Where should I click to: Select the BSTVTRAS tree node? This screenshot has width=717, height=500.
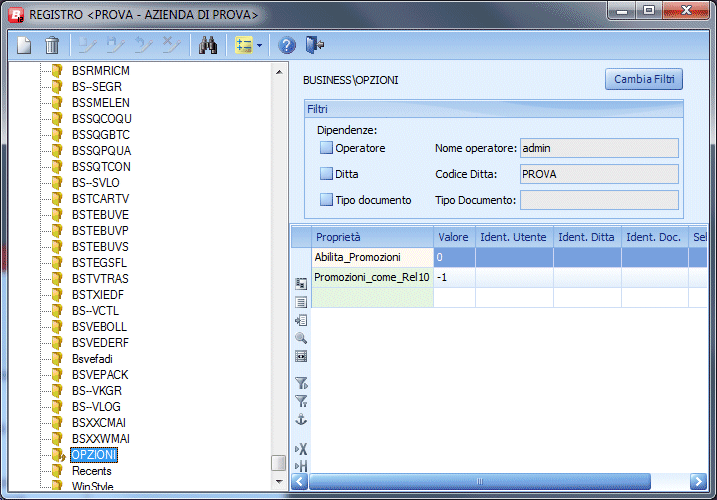pyautogui.click(x=100, y=279)
